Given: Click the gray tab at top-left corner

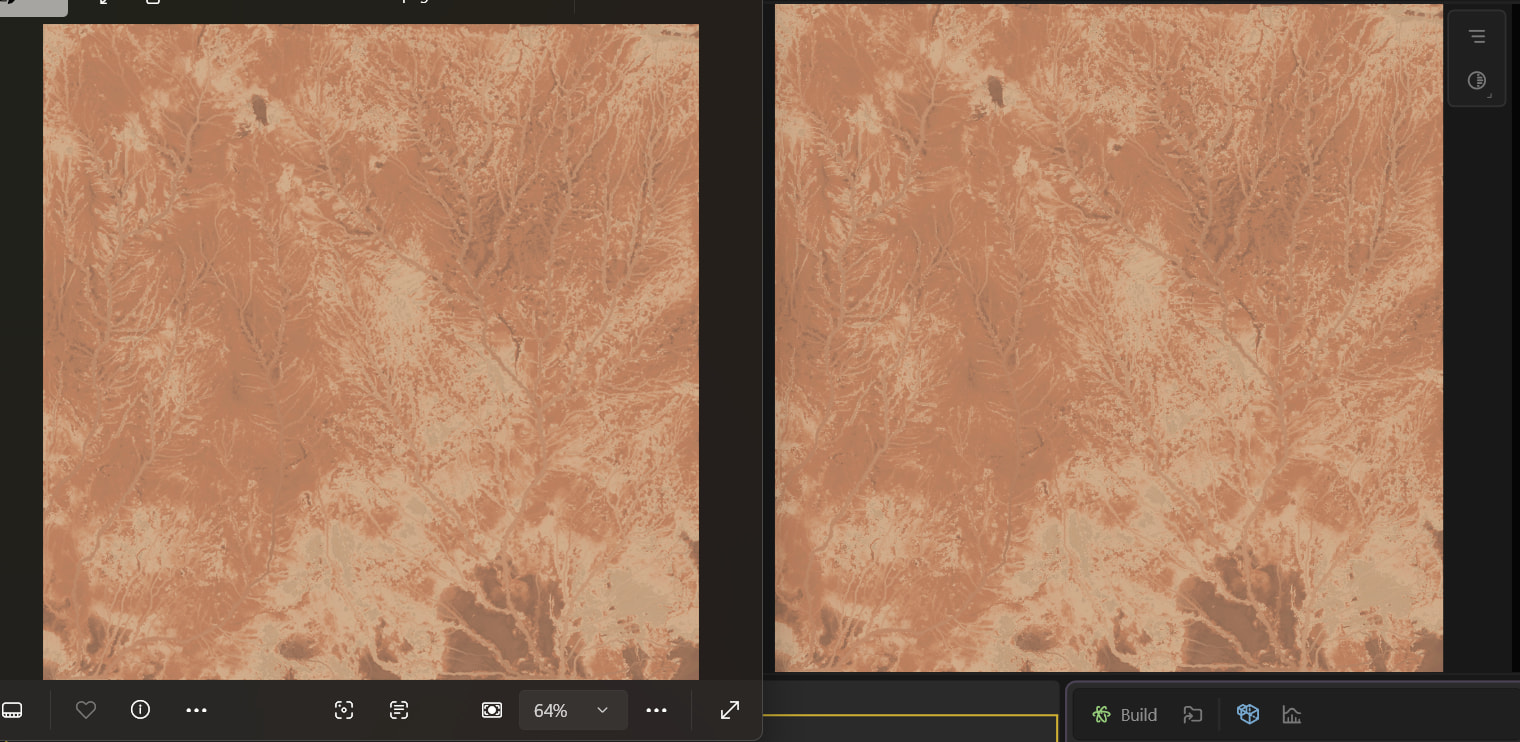Looking at the screenshot, I should point(33,7).
